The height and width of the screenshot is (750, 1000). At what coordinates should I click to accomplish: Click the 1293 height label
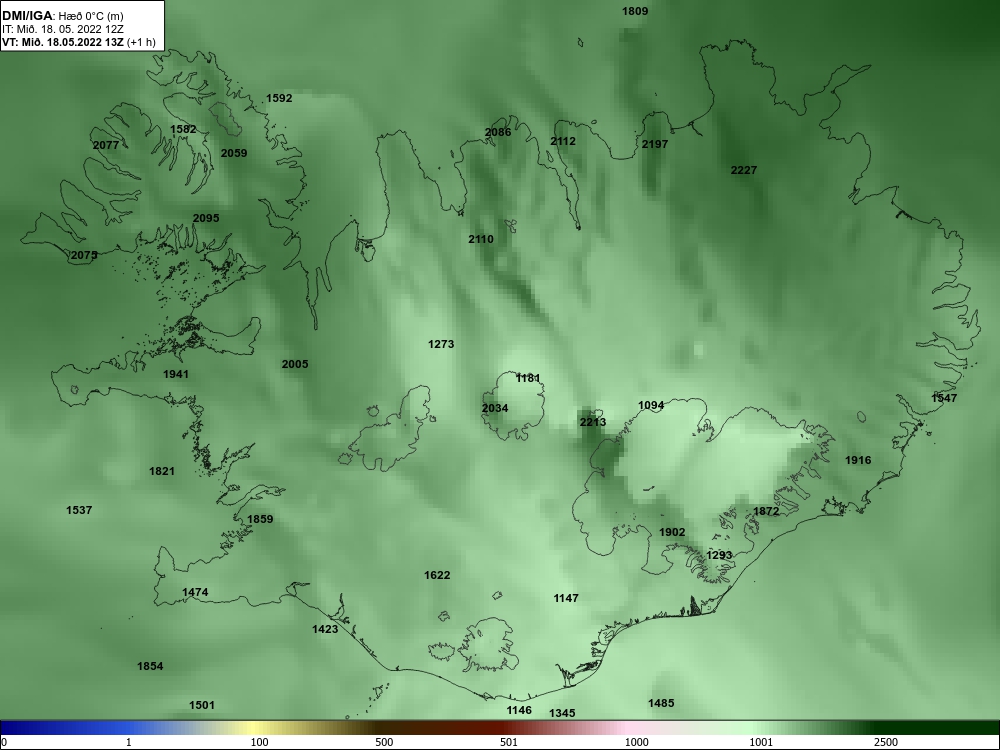719,555
